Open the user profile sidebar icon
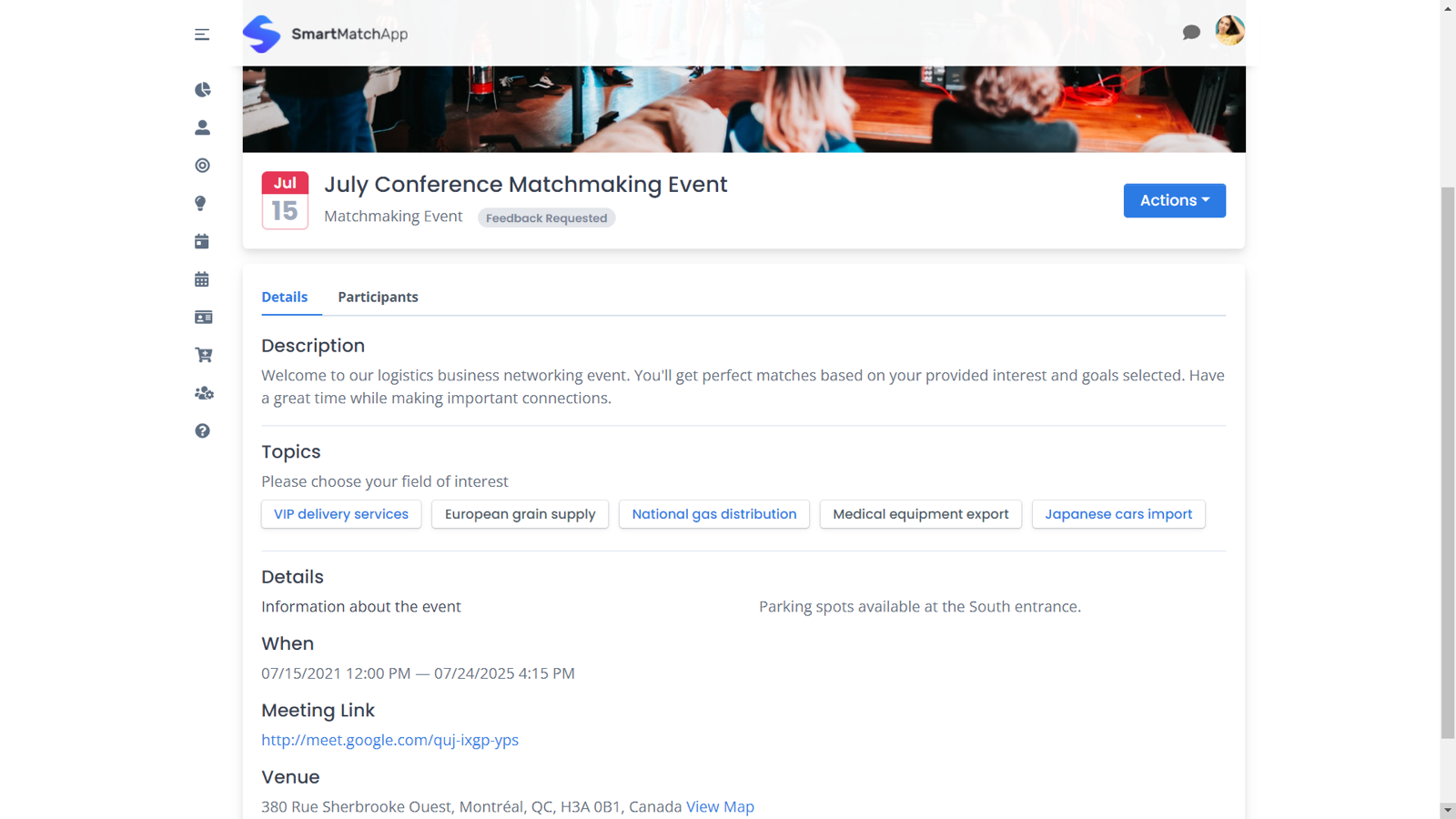The height and width of the screenshot is (819, 1456). point(202,127)
